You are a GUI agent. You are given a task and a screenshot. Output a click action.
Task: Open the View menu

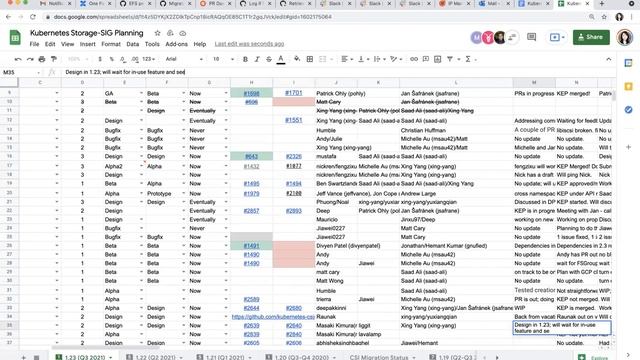(67, 44)
